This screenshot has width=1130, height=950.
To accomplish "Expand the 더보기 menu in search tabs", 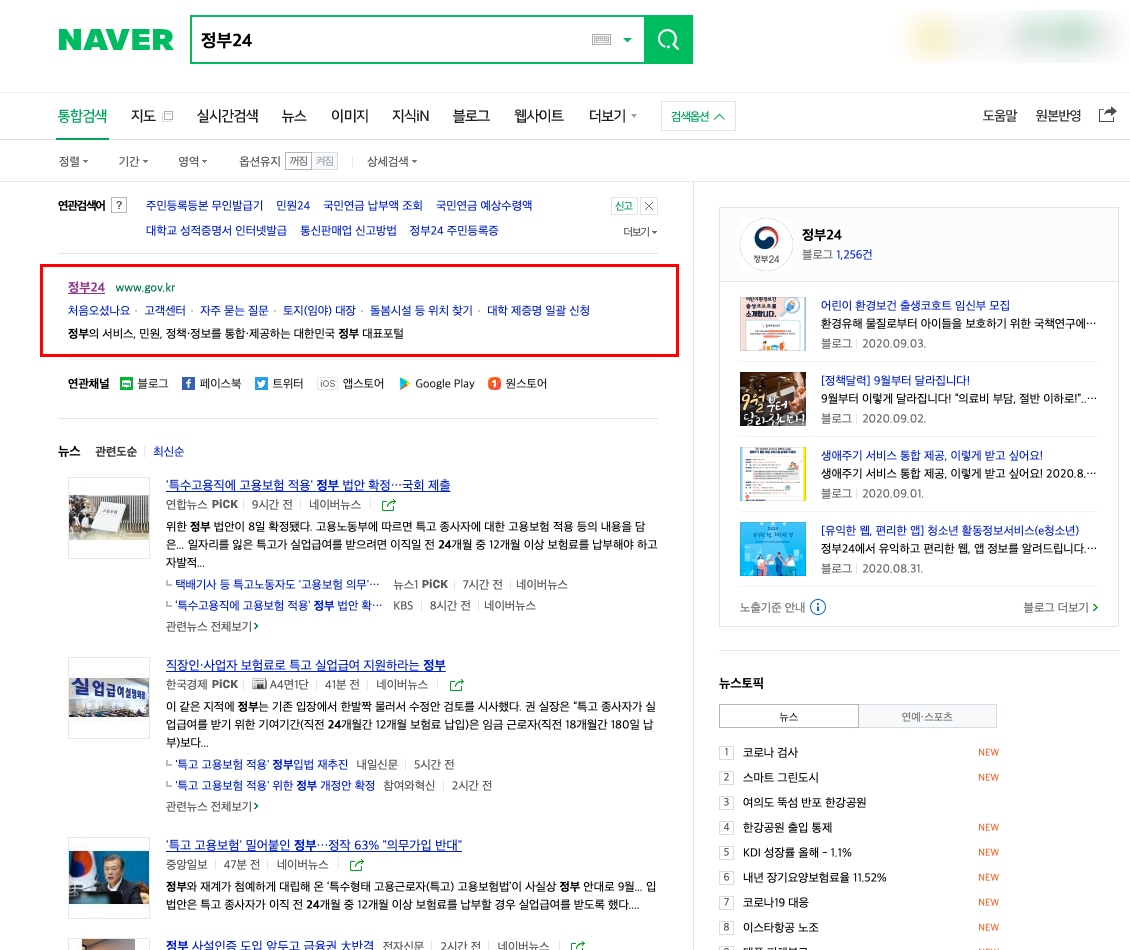I will 613,116.
